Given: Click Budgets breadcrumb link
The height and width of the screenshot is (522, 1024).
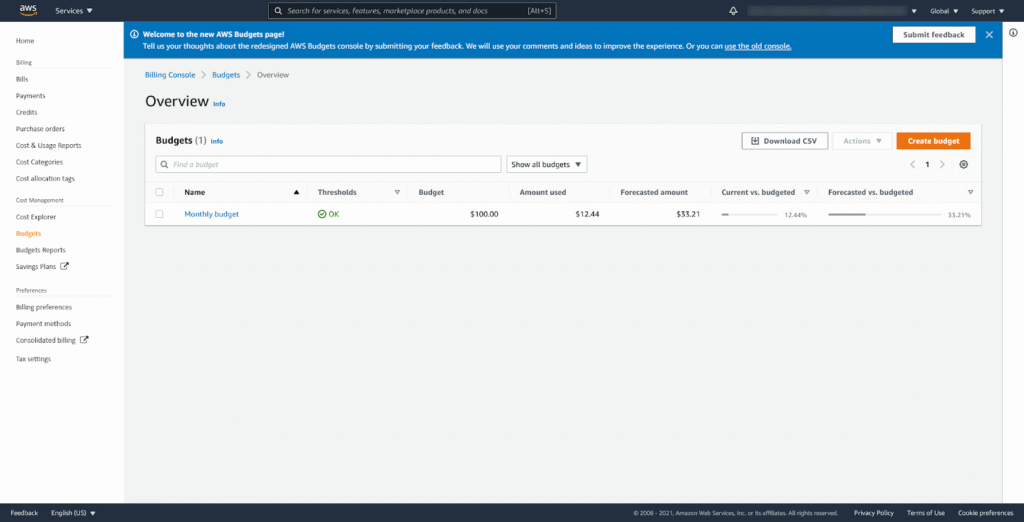Looking at the screenshot, I should 226,75.
